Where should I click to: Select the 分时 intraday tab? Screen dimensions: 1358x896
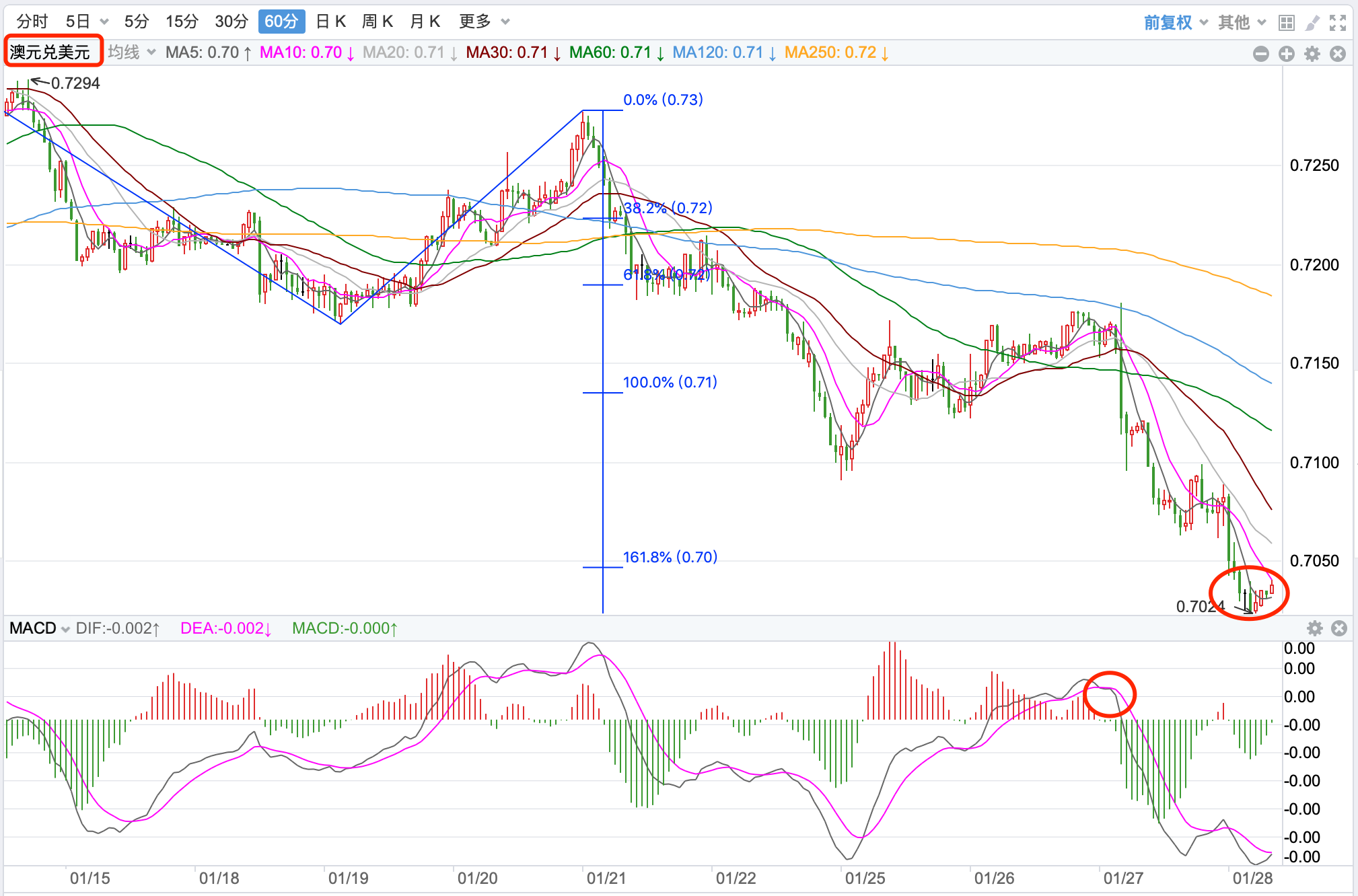coord(32,22)
